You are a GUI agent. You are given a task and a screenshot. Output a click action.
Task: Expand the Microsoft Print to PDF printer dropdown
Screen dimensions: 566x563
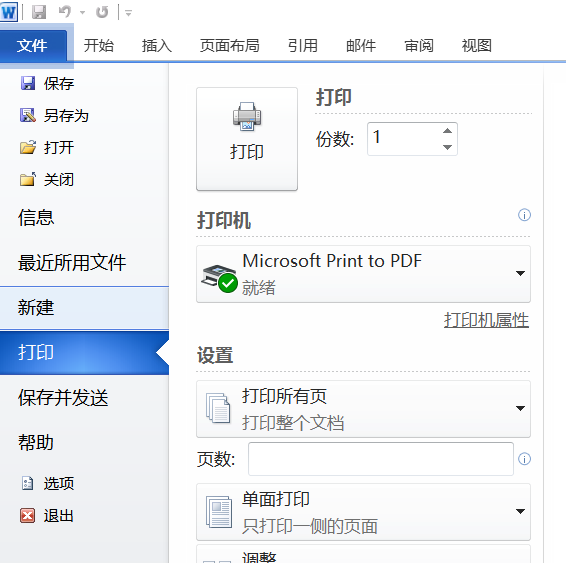click(363, 274)
